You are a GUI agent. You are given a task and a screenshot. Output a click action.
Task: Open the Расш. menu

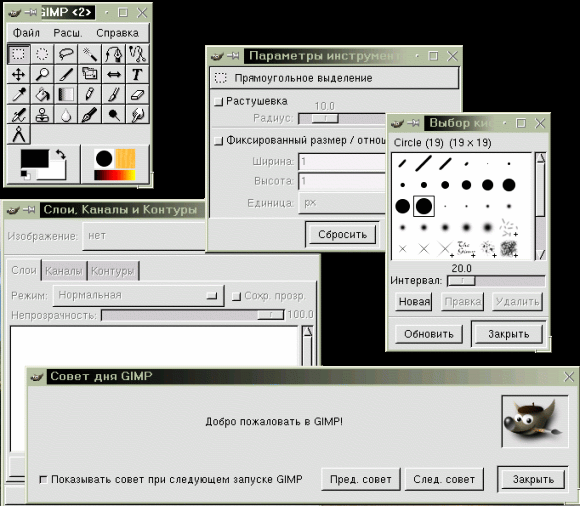[x=68, y=33]
